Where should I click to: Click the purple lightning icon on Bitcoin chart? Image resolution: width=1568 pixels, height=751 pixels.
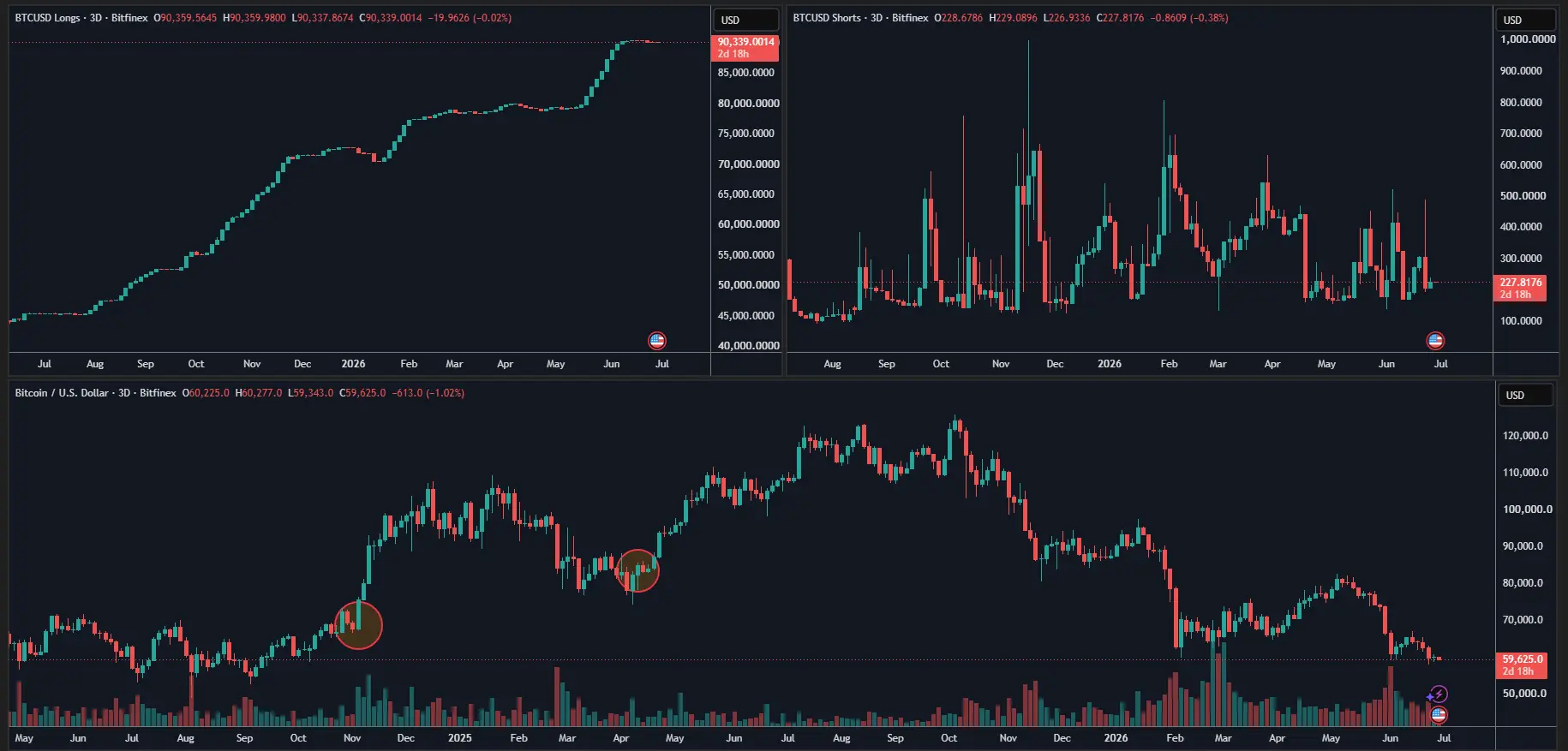(1439, 694)
